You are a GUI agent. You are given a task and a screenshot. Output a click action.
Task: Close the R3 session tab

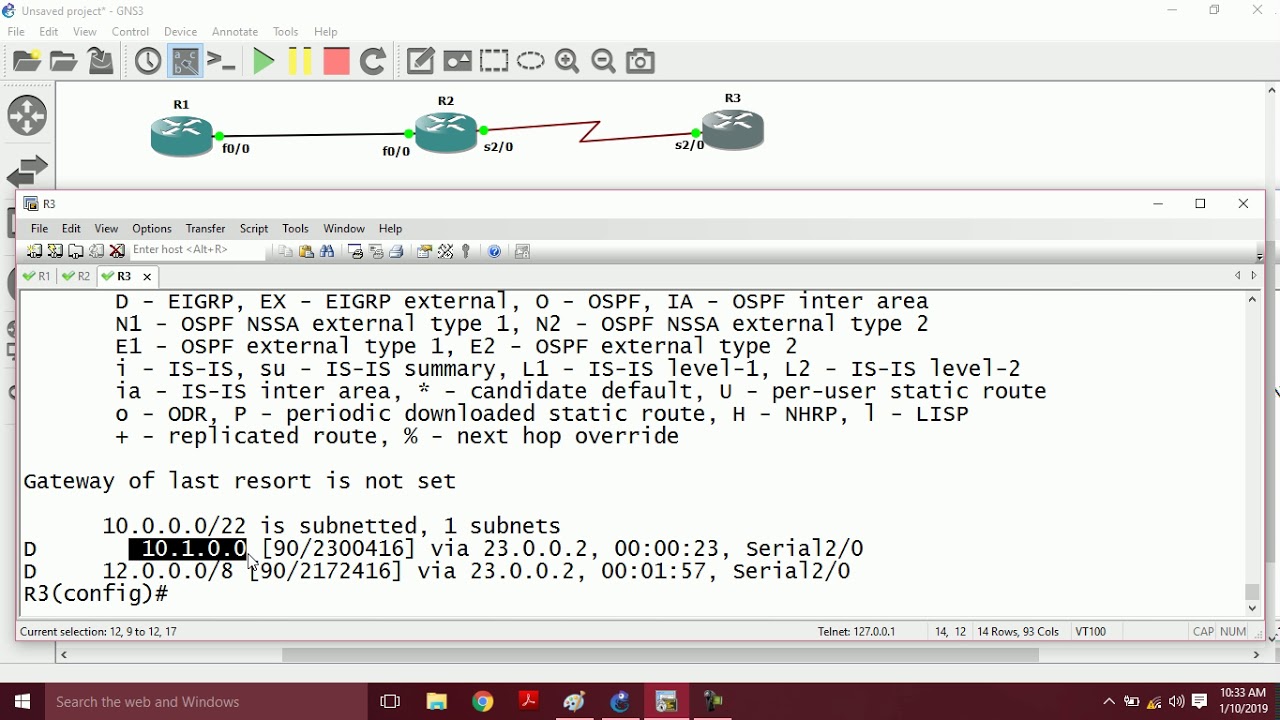[x=147, y=277]
